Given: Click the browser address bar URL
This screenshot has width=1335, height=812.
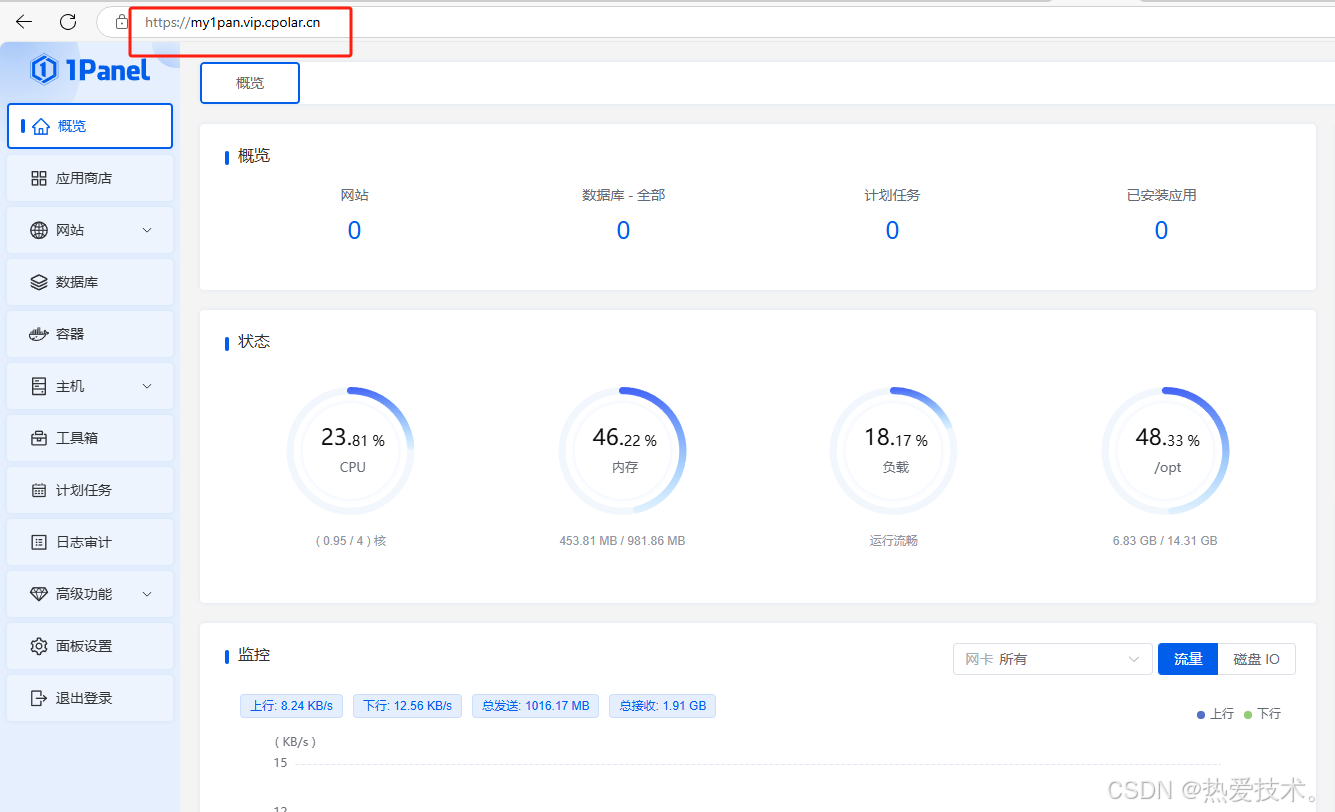Looking at the screenshot, I should point(233,22).
